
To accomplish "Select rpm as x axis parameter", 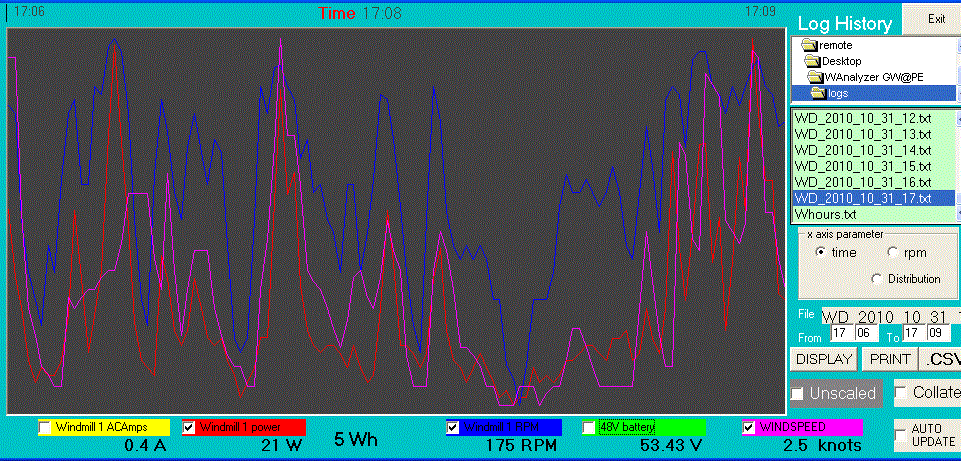I will tap(893, 253).
